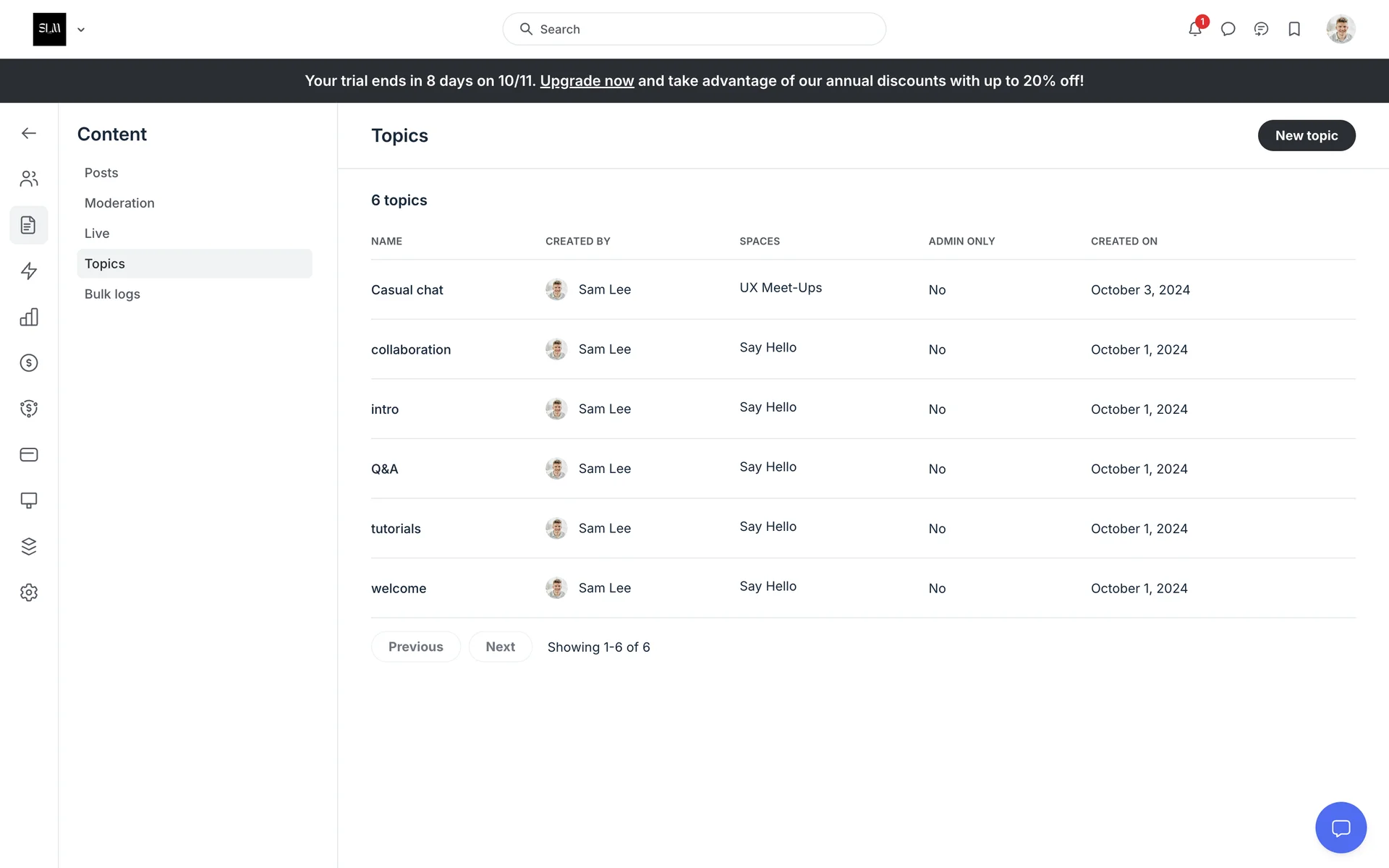
Task: Open the Members people icon
Action: pos(29,179)
